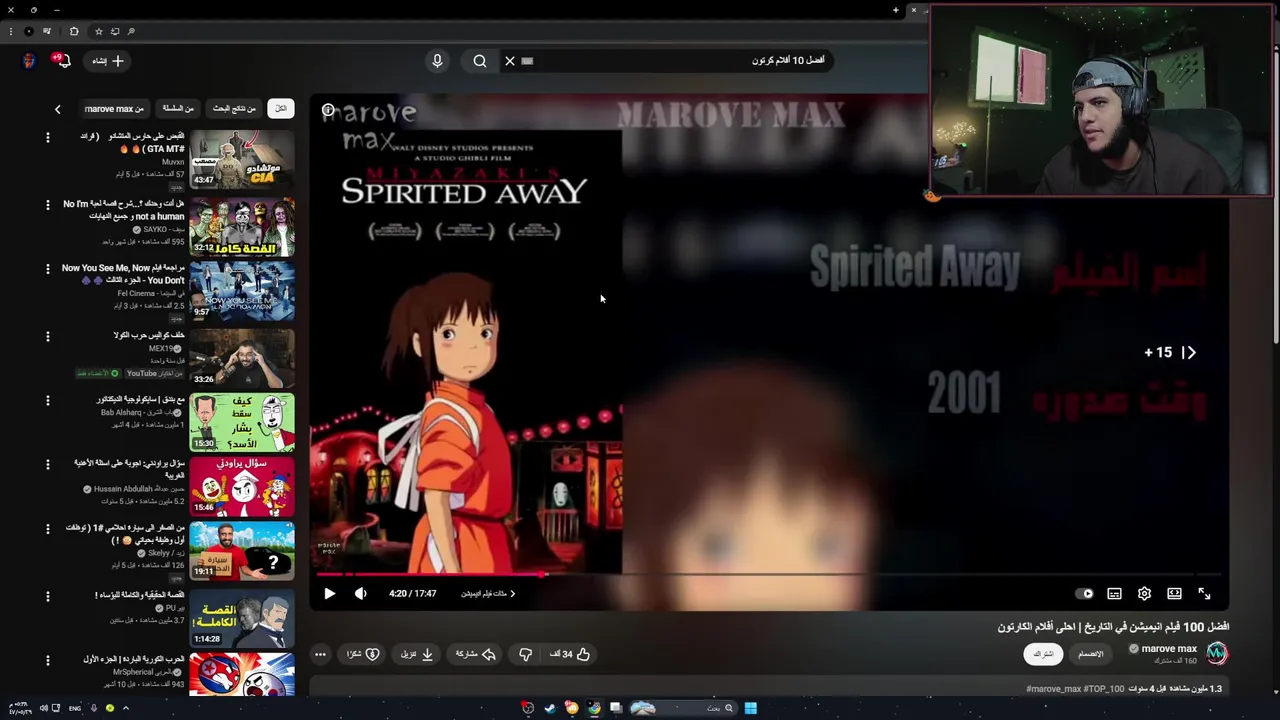The width and height of the screenshot is (1280, 720).
Task: Click the white Subscribe button for marove max
Action: [1043, 654]
